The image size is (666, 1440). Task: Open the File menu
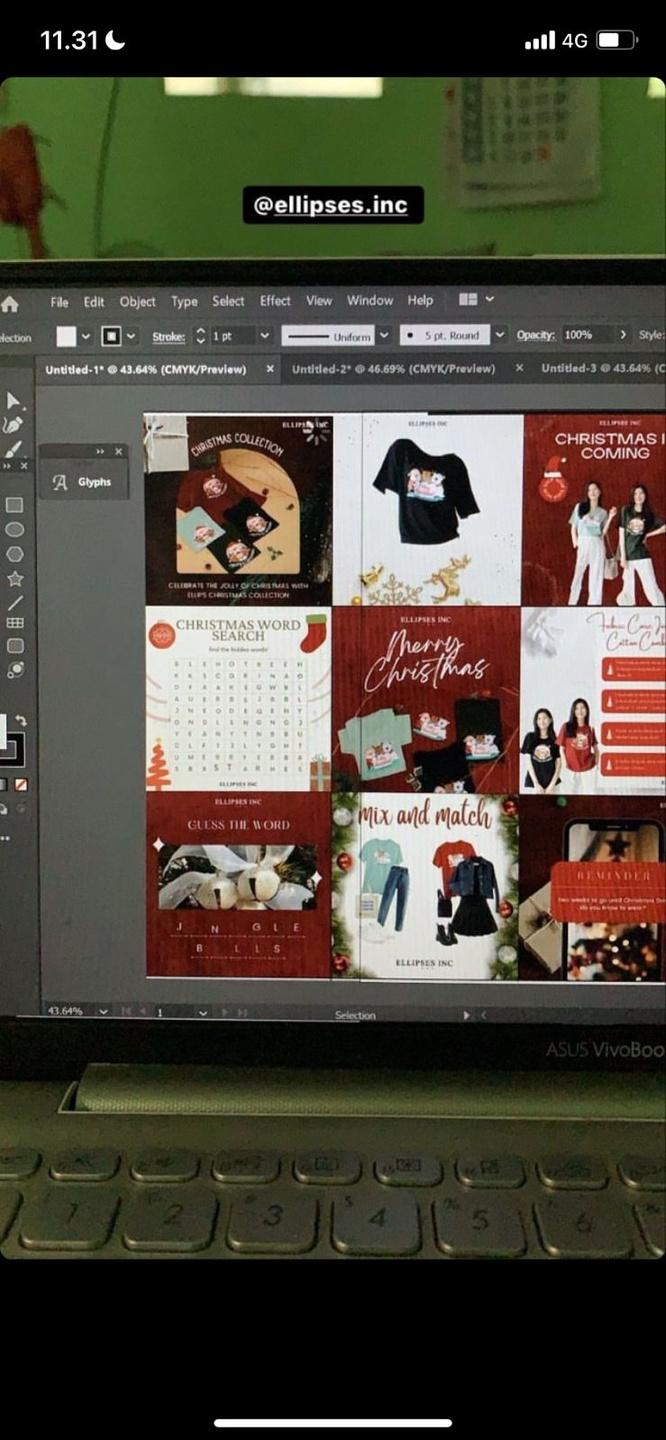60,302
